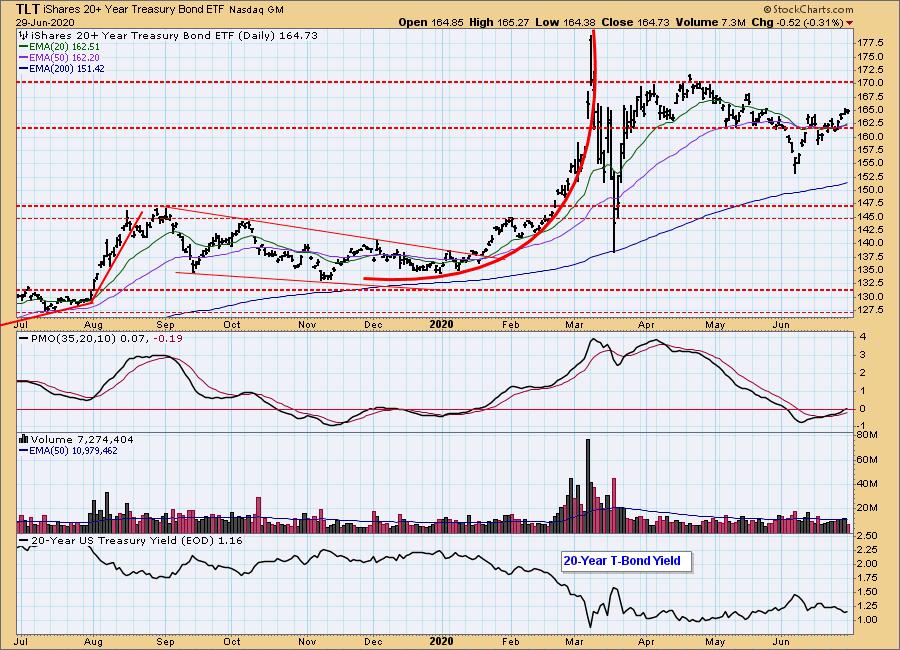The width and height of the screenshot is (900, 650).
Task: Click the Nasdaq GM exchange label
Action: [256, 10]
